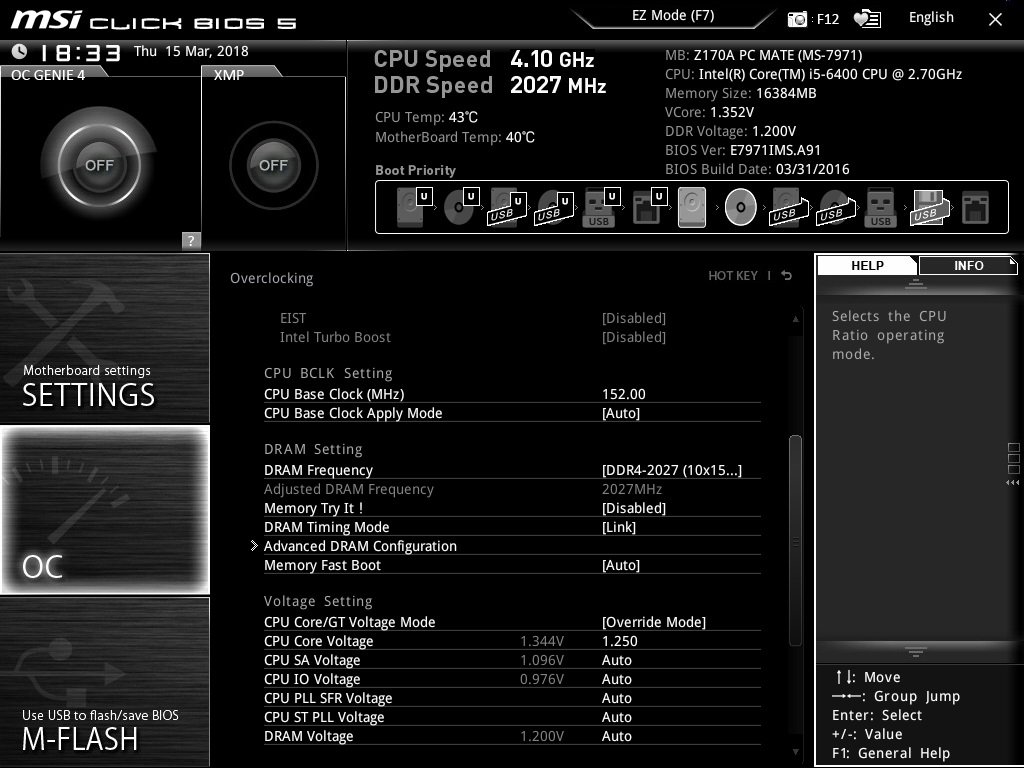Select the USB floppy boot device

click(928, 208)
